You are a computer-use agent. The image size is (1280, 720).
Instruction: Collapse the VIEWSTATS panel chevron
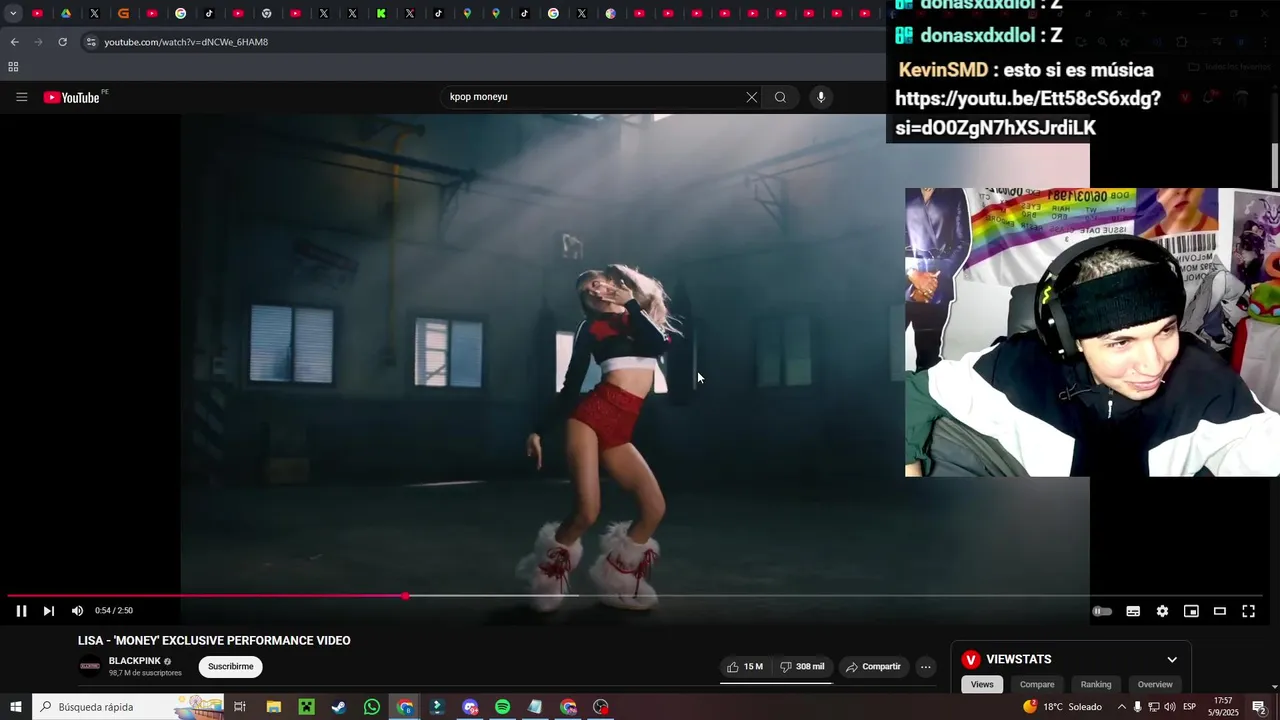[x=1172, y=659]
